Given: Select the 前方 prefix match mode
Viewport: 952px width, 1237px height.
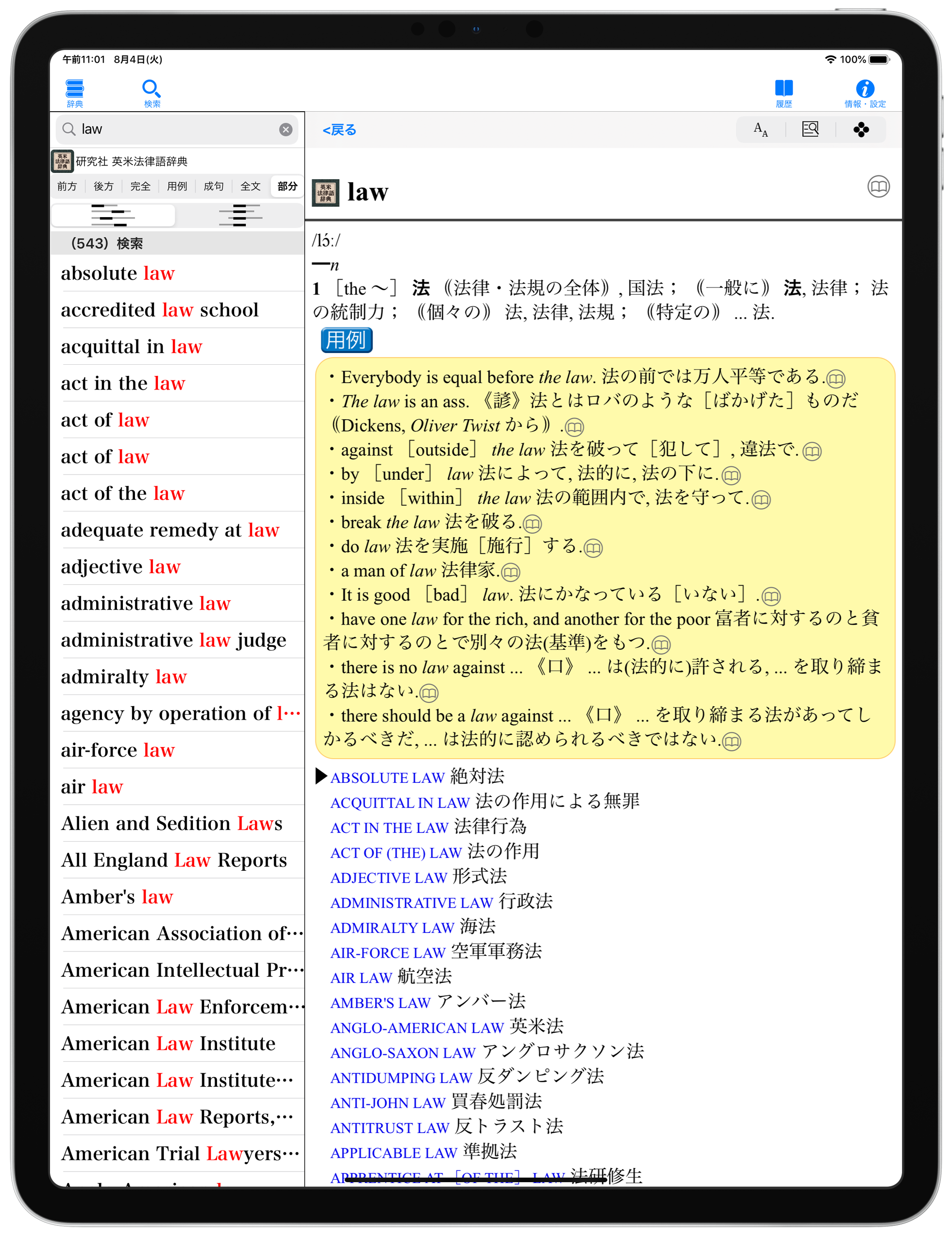Looking at the screenshot, I should pos(67,186).
